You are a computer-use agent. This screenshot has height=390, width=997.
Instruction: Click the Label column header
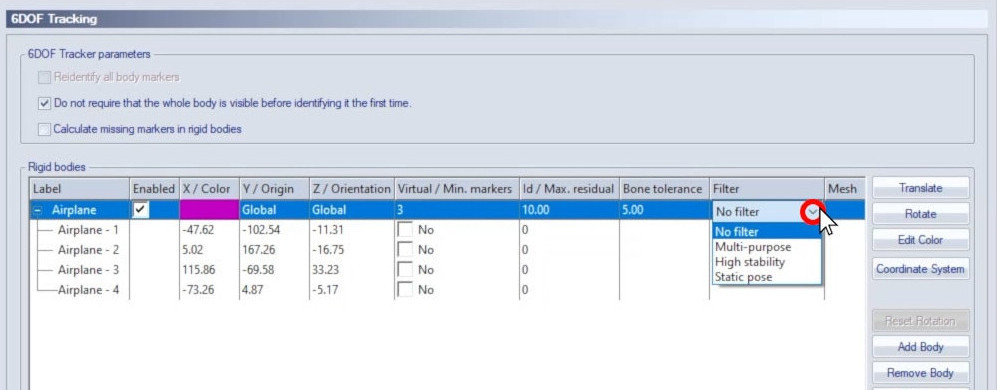[x=79, y=189]
